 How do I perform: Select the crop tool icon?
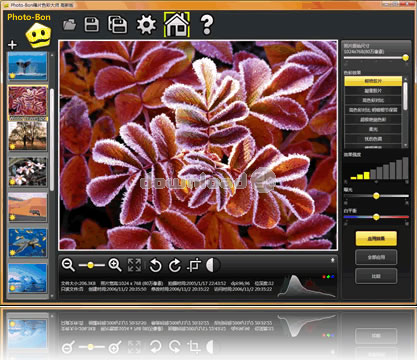[x=194, y=265]
